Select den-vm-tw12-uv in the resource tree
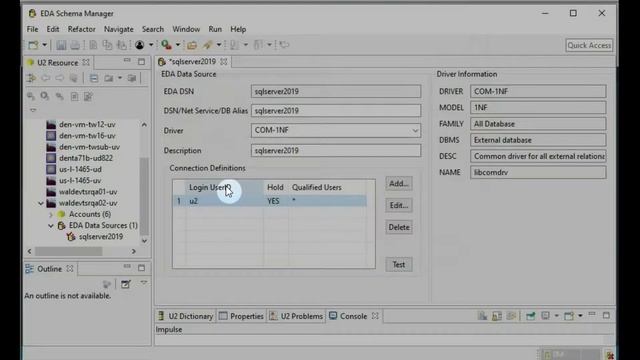The height and width of the screenshot is (360, 640). [87, 124]
